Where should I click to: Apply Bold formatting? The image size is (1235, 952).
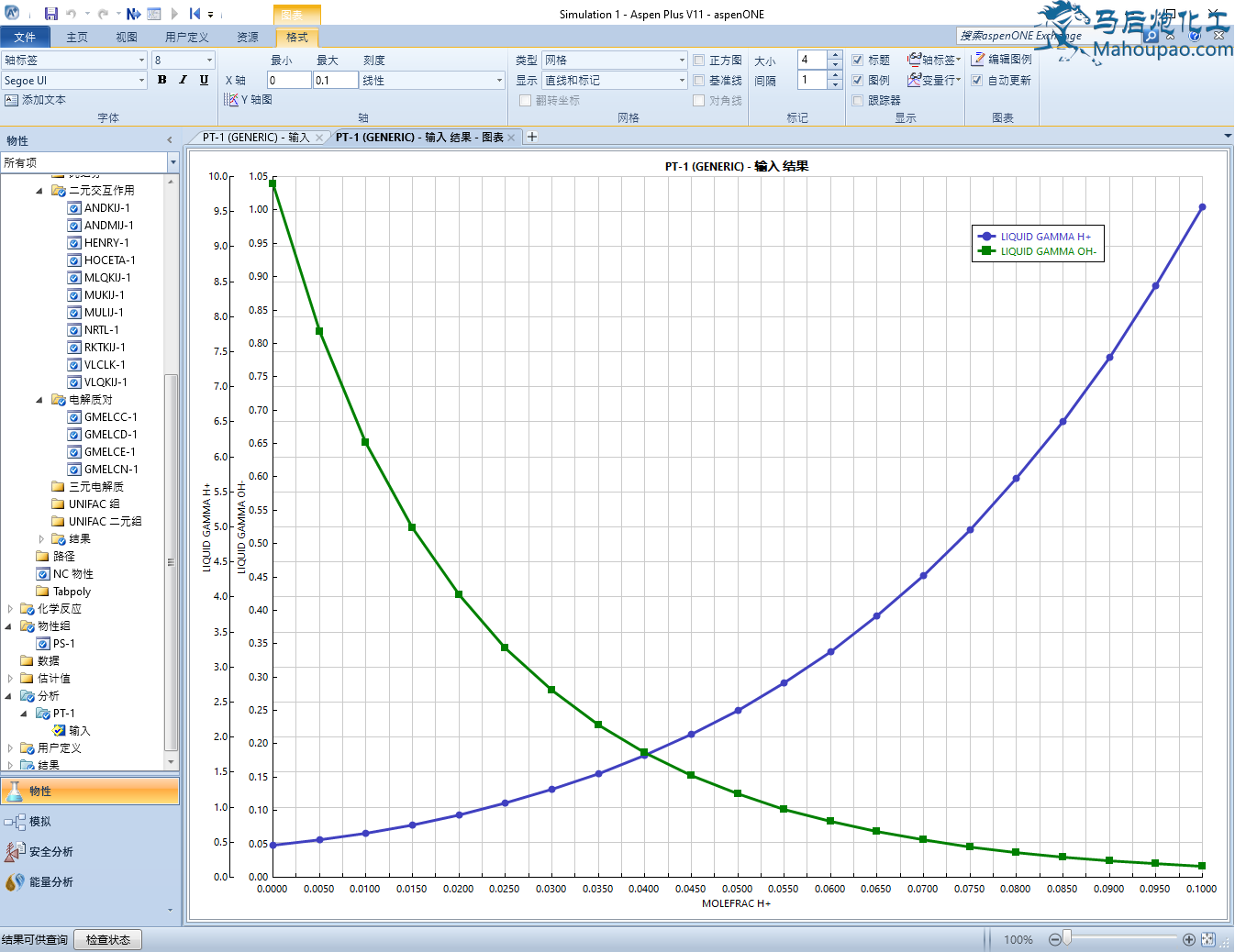[162, 80]
